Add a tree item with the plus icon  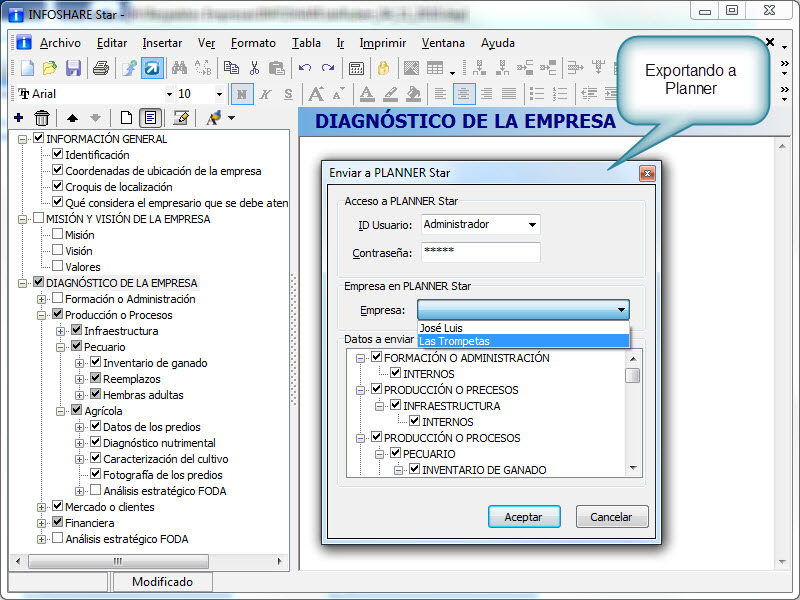pyautogui.click(x=19, y=118)
